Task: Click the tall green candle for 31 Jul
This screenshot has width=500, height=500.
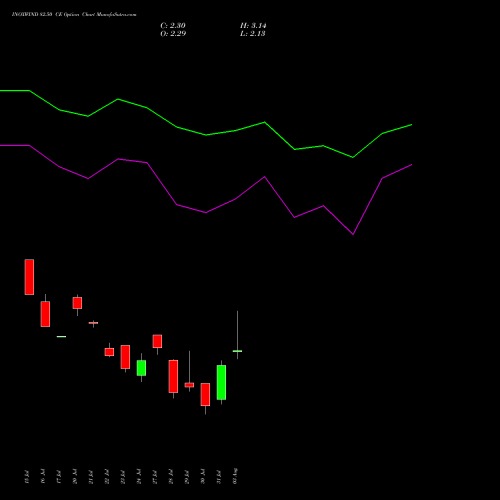Action: [x=221, y=382]
